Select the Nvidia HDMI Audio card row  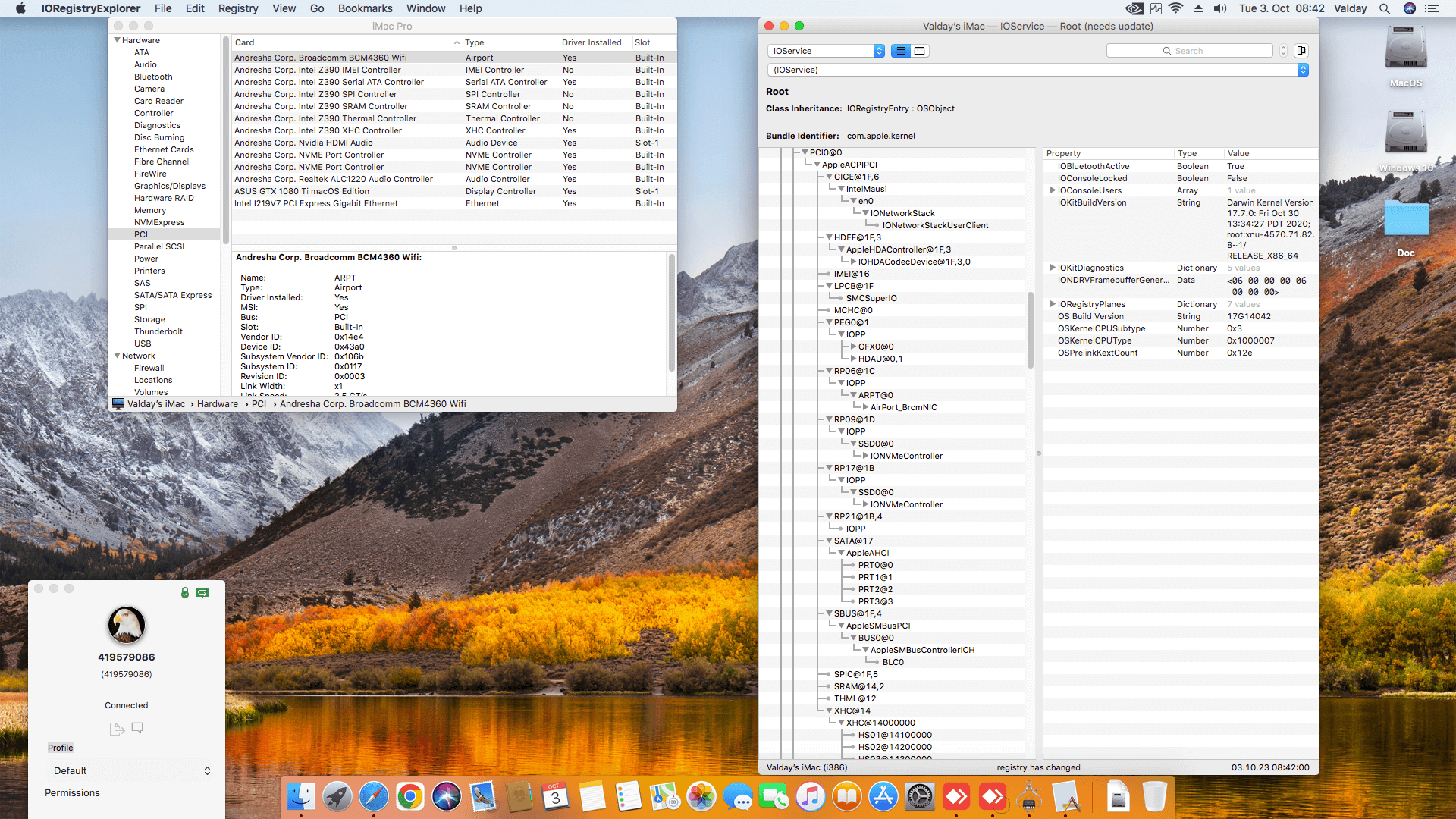pos(453,143)
